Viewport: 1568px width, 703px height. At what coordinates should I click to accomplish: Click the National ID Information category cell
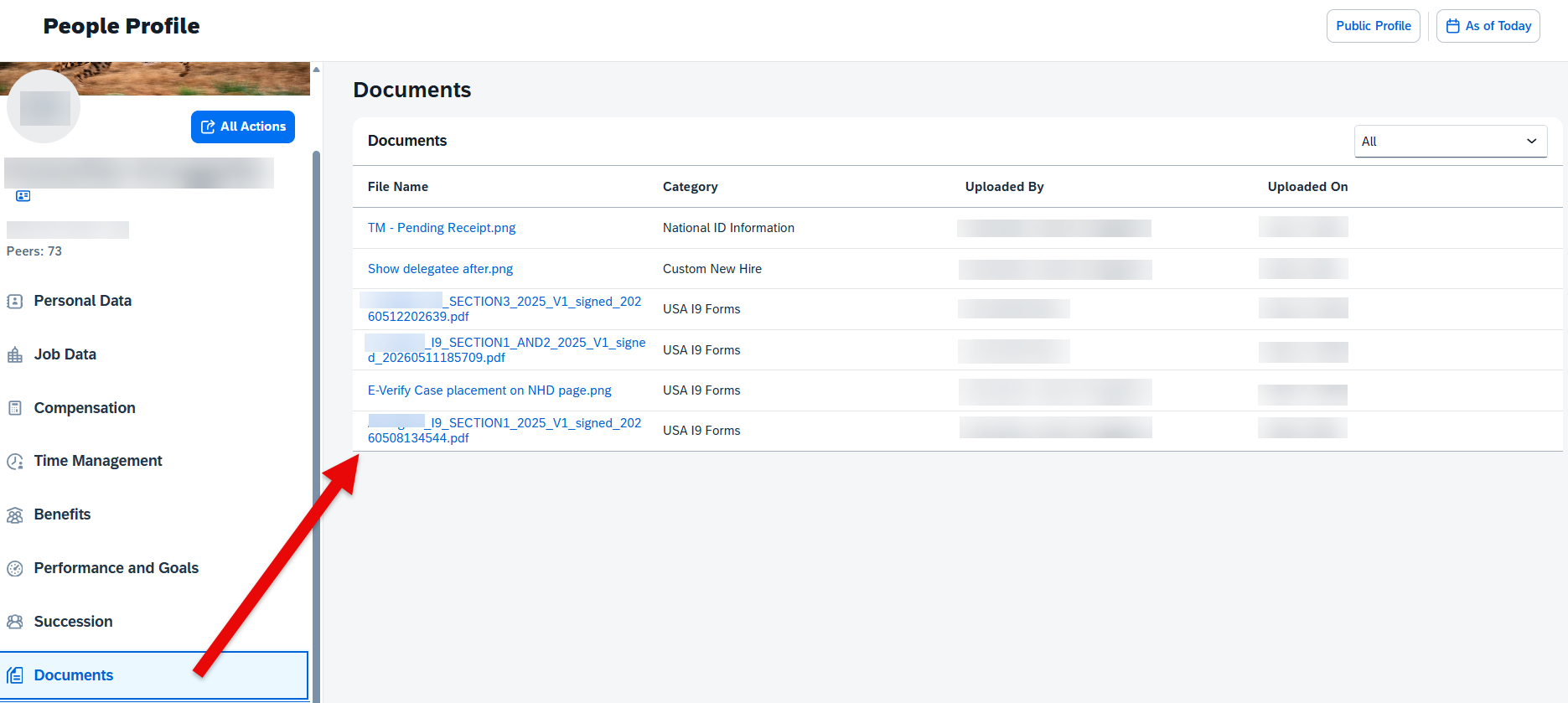point(728,228)
